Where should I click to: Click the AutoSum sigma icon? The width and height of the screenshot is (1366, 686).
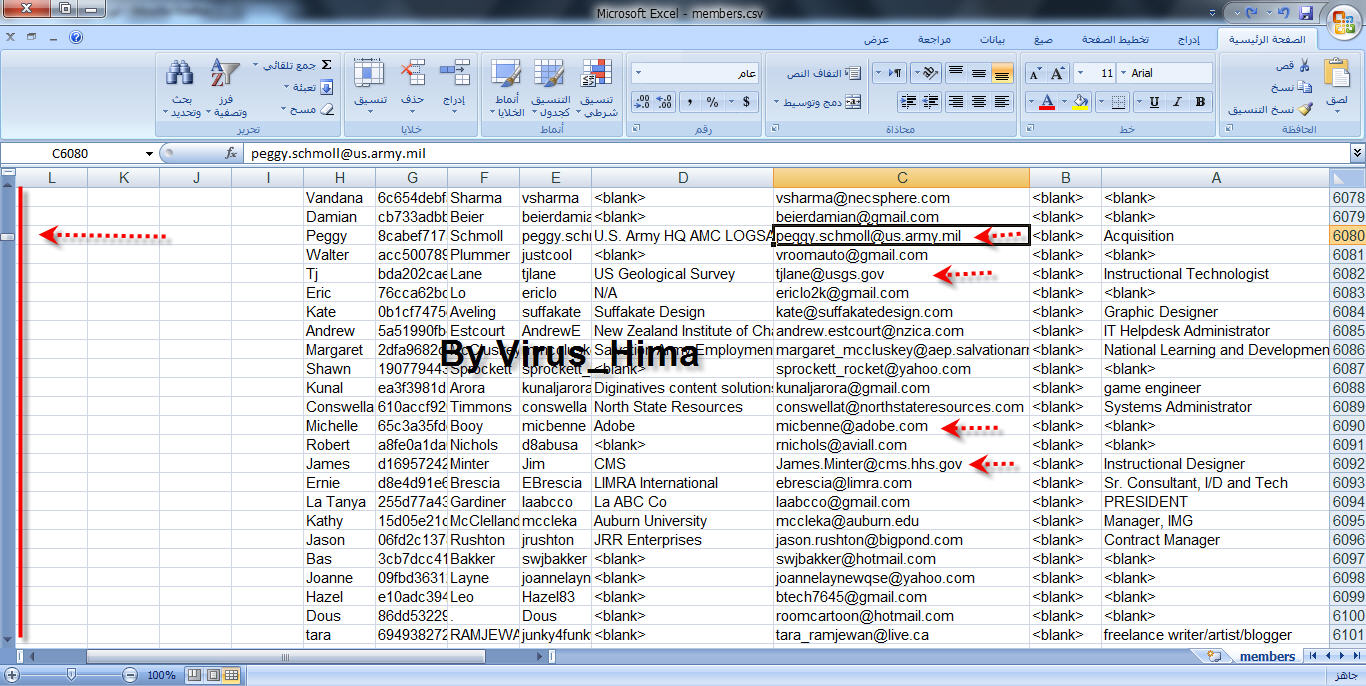[326, 64]
